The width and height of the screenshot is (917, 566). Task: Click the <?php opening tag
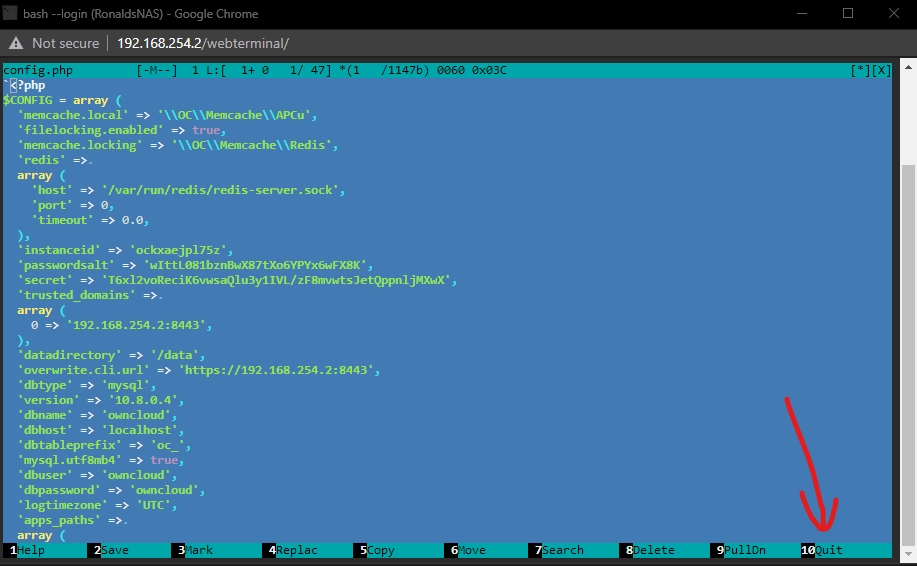27,85
